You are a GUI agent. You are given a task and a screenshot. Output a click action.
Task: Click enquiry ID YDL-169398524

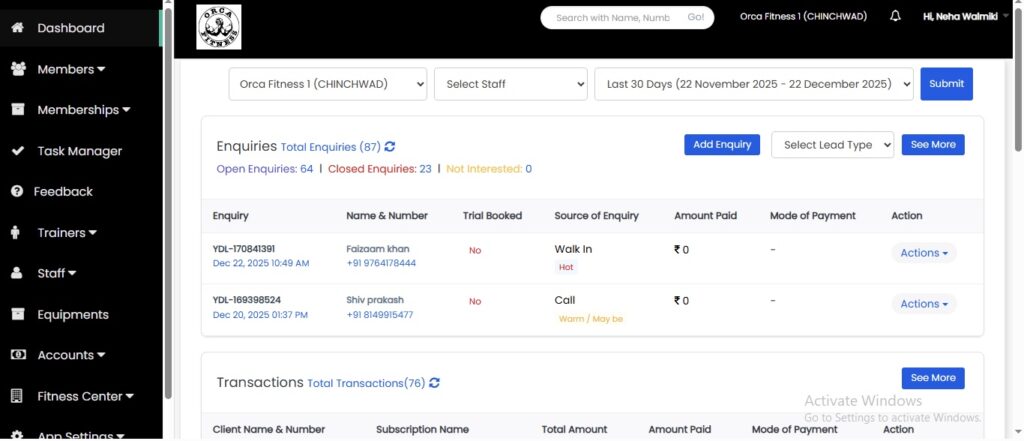pyautogui.click(x=247, y=300)
